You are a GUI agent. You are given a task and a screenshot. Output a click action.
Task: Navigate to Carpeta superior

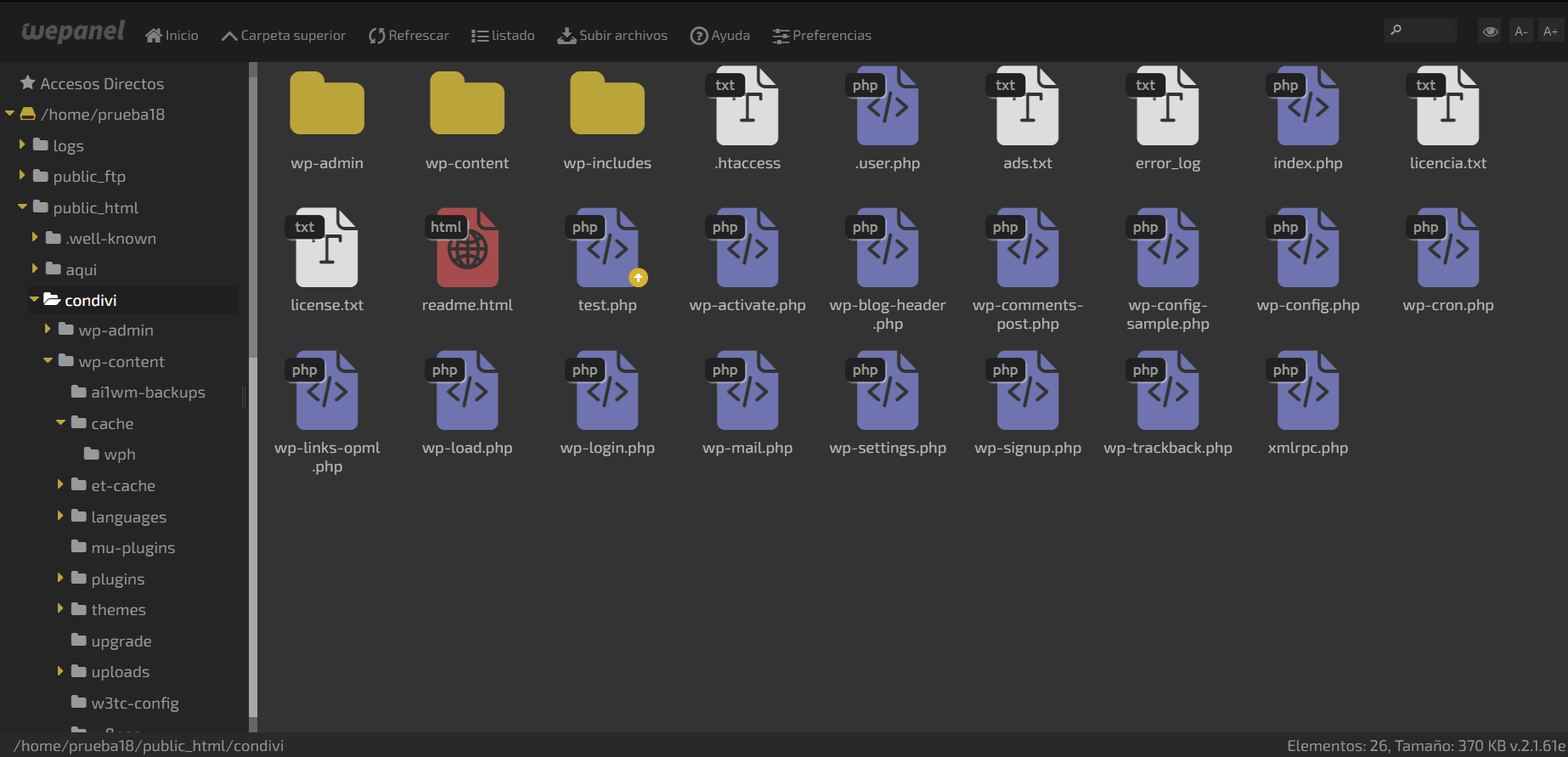284,36
